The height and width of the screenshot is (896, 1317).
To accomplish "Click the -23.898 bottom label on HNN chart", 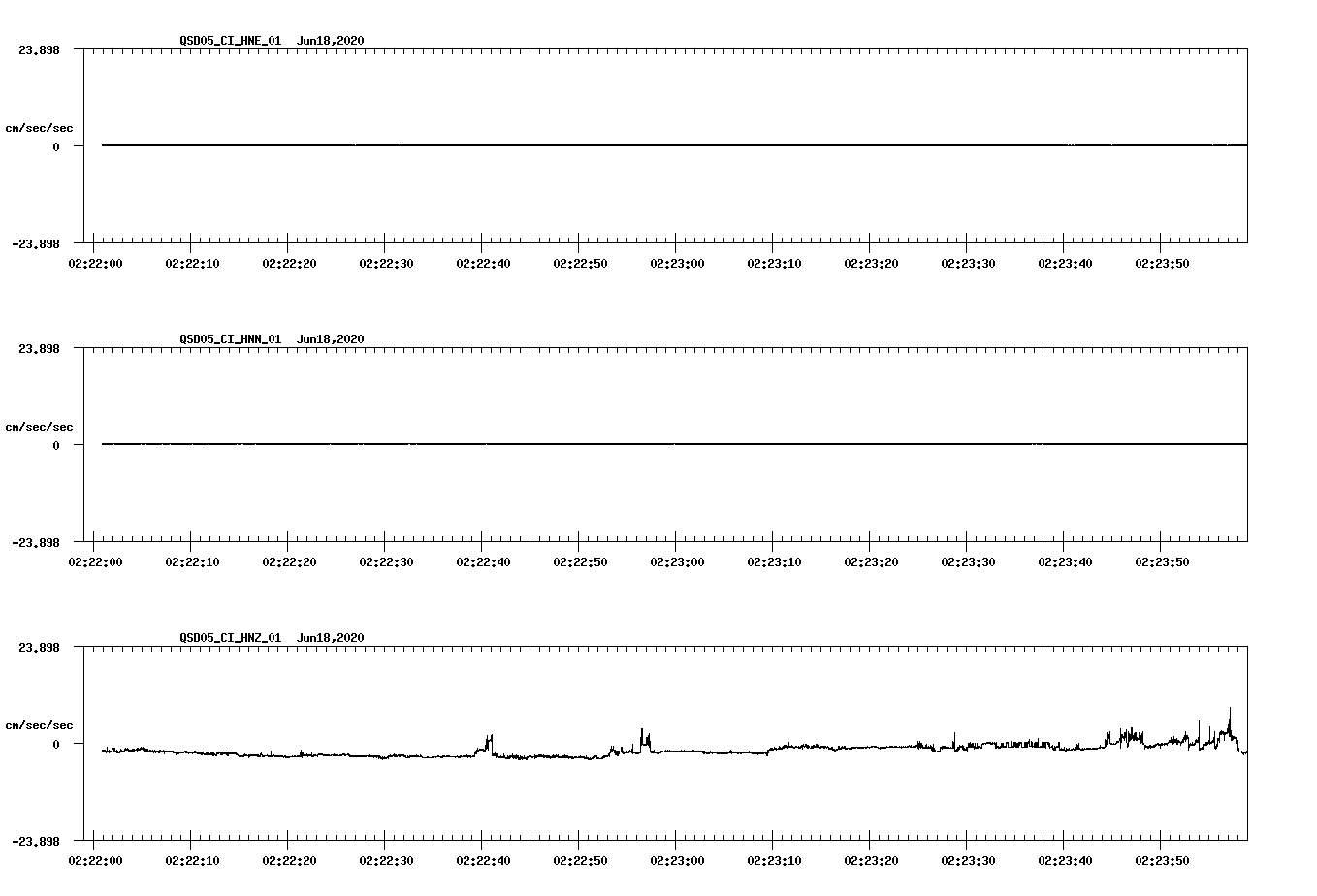I will tap(36, 542).
